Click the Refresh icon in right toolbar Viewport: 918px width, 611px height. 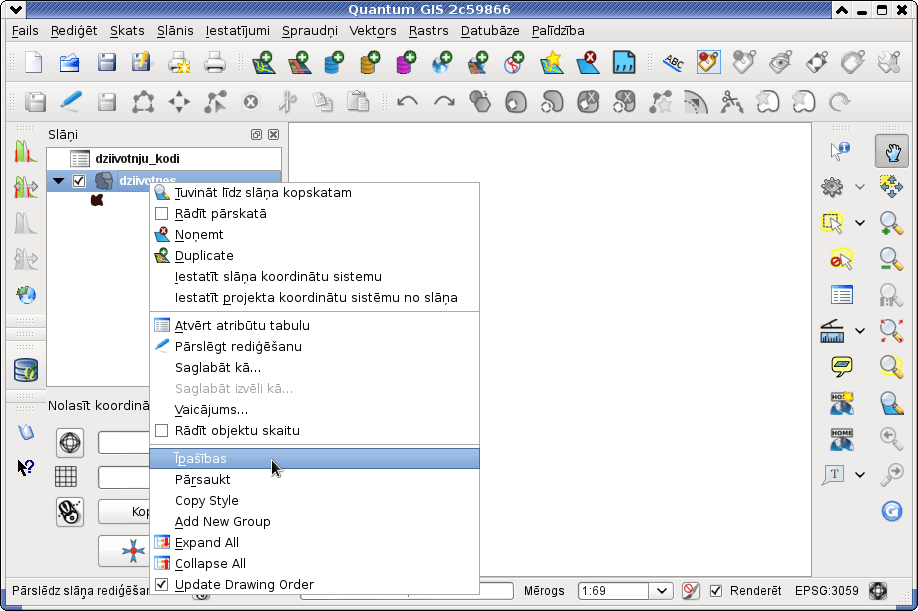tap(892, 511)
